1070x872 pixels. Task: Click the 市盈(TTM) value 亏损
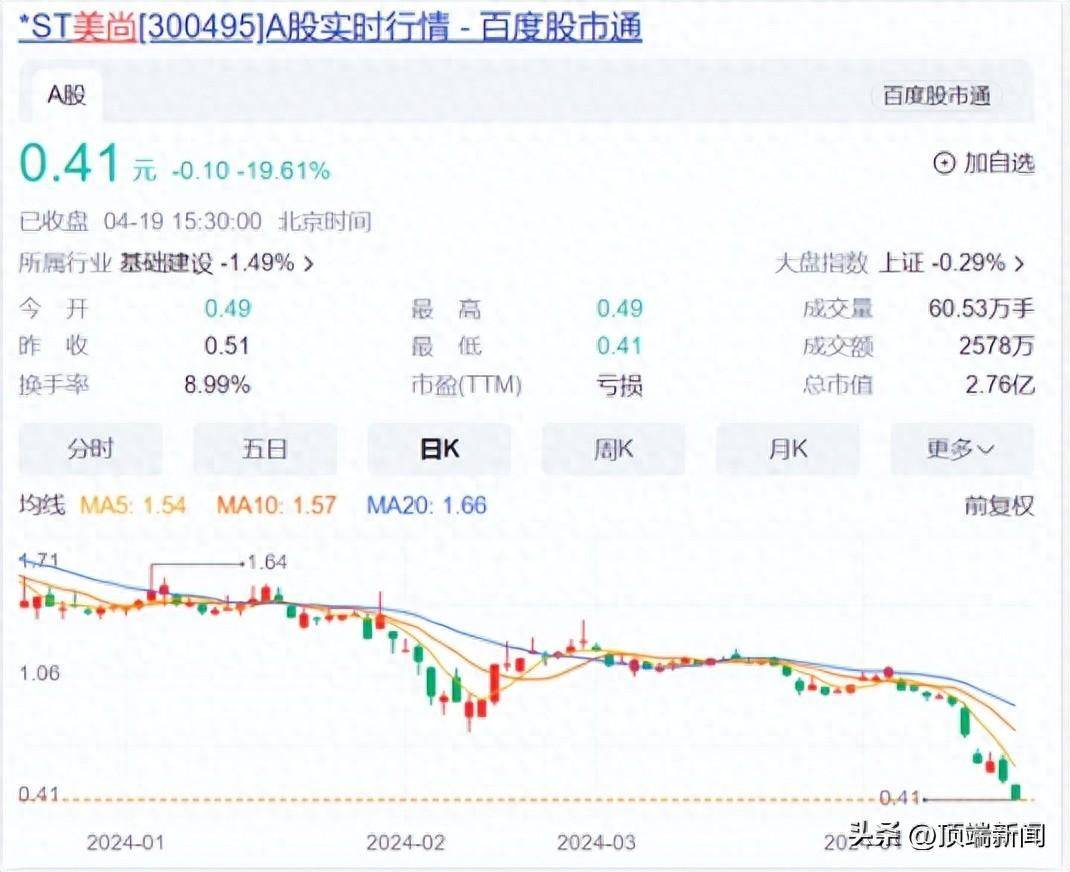(x=620, y=386)
